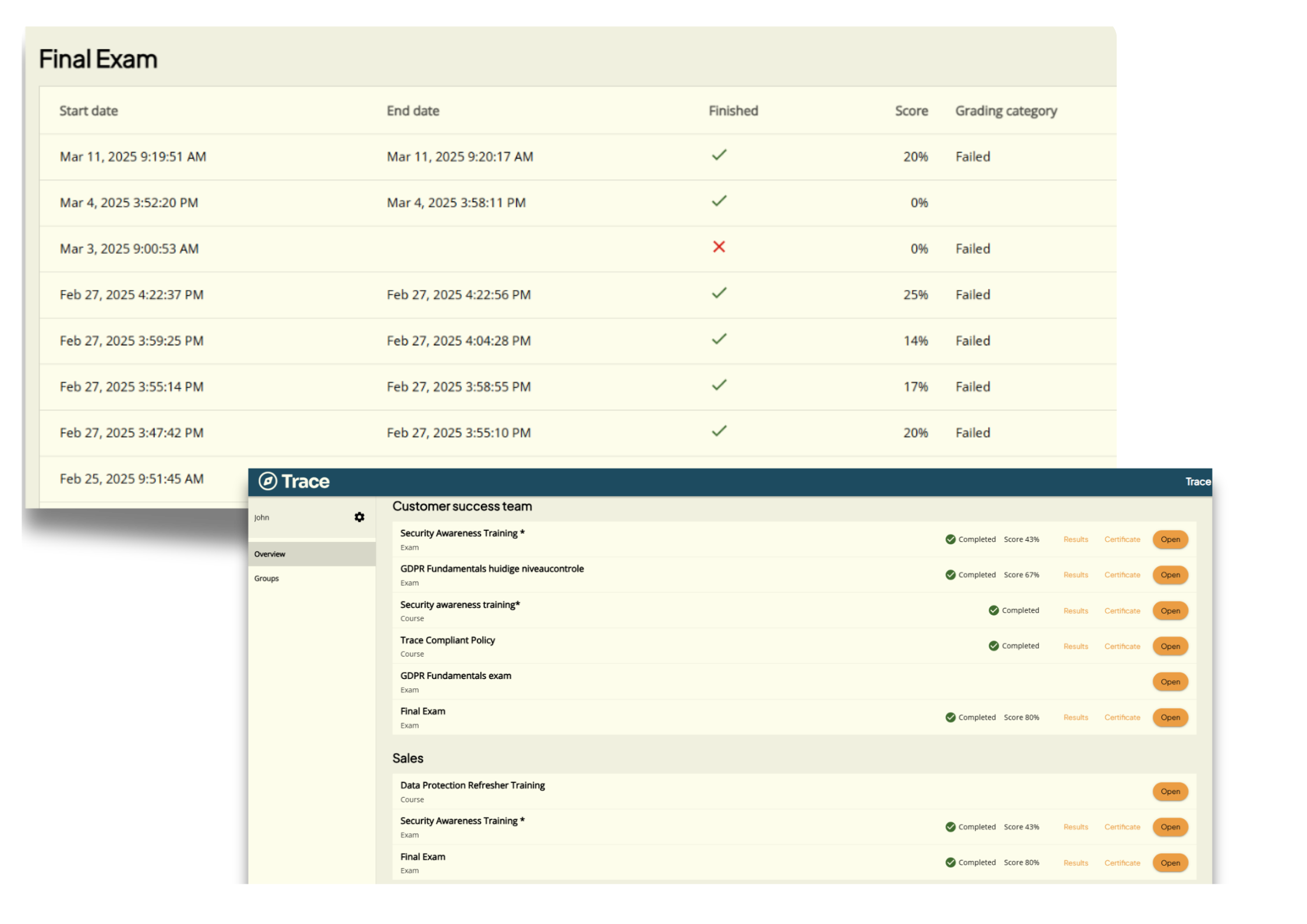Click the Start date column header

(x=88, y=111)
